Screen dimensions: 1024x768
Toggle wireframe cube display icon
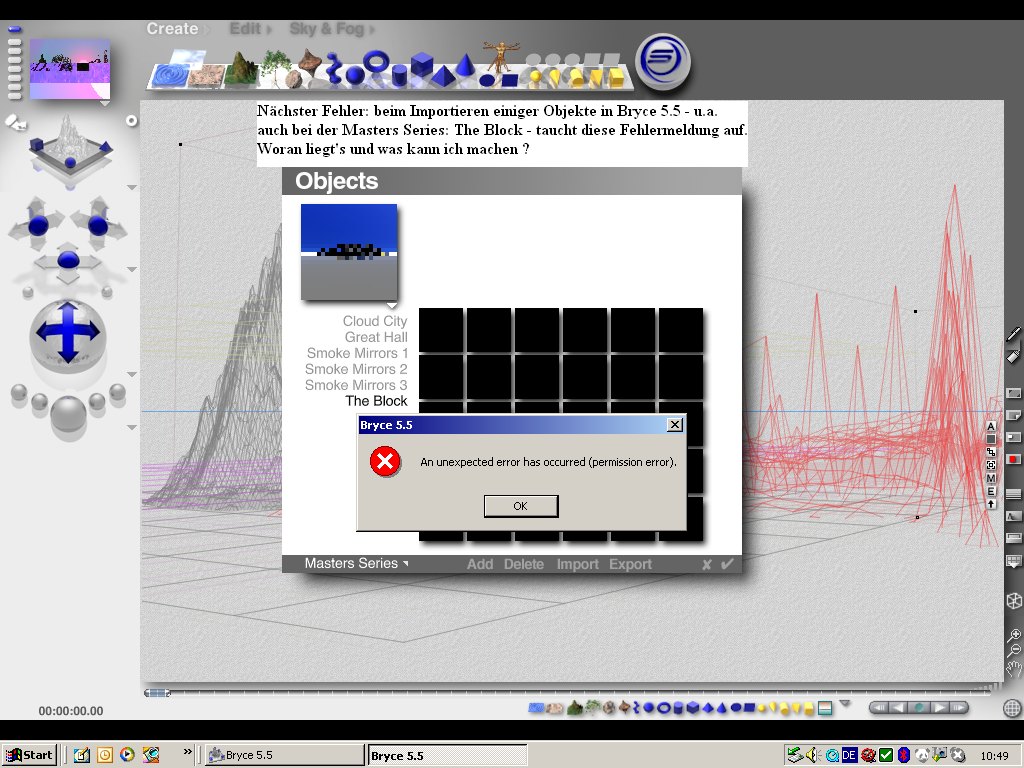[1014, 601]
